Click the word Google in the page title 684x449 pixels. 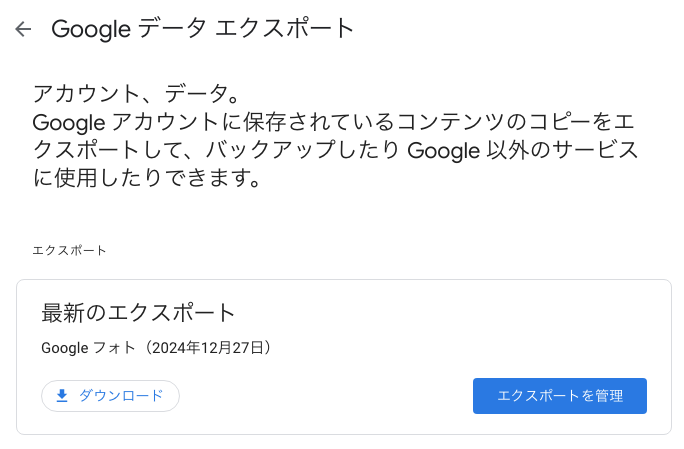point(91,29)
